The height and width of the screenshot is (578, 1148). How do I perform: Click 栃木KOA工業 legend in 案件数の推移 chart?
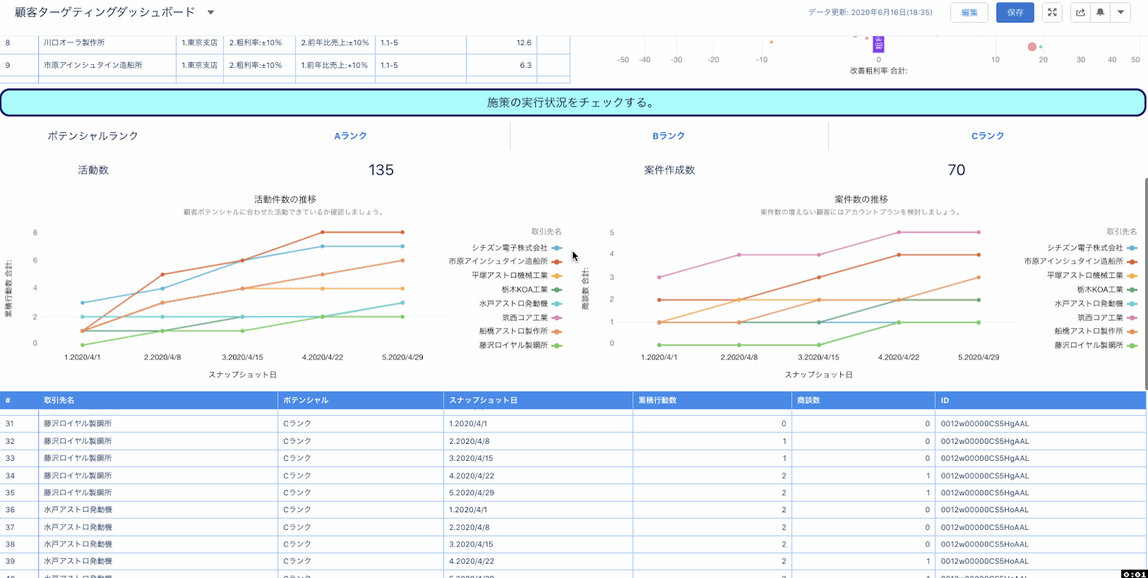click(x=1107, y=289)
